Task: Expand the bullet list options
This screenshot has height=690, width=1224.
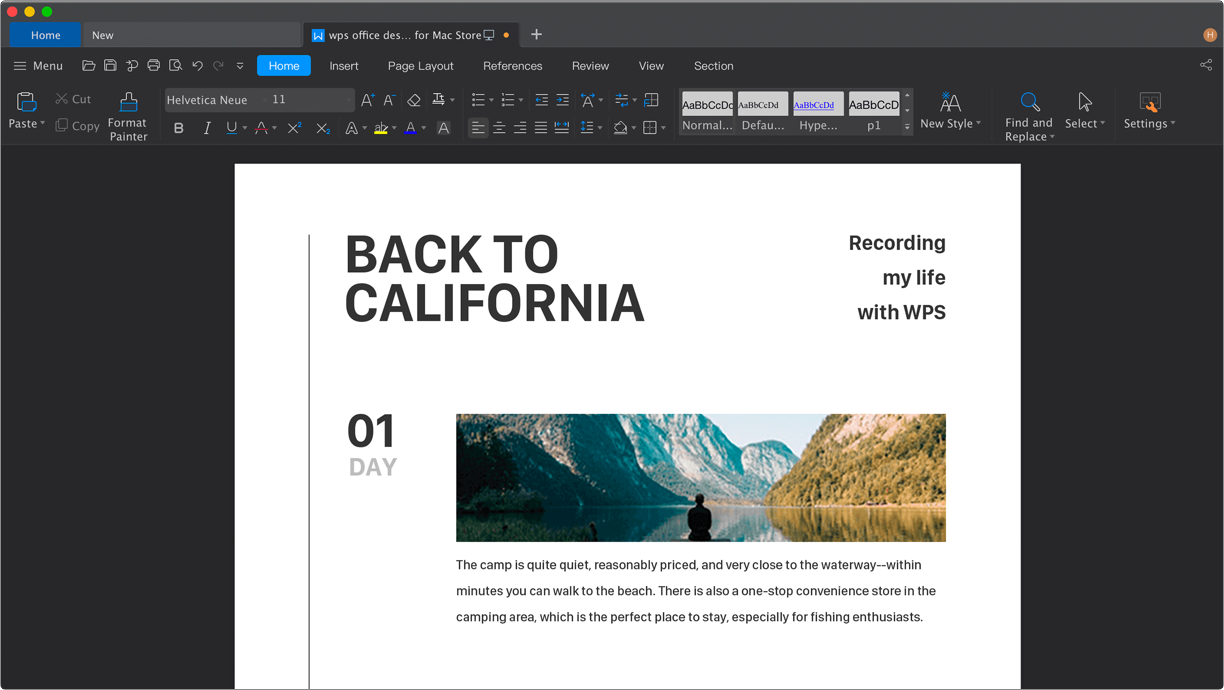Action: point(491,100)
